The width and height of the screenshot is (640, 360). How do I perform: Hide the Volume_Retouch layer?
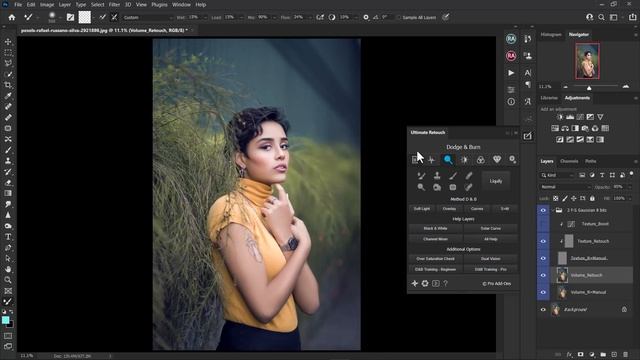point(543,275)
